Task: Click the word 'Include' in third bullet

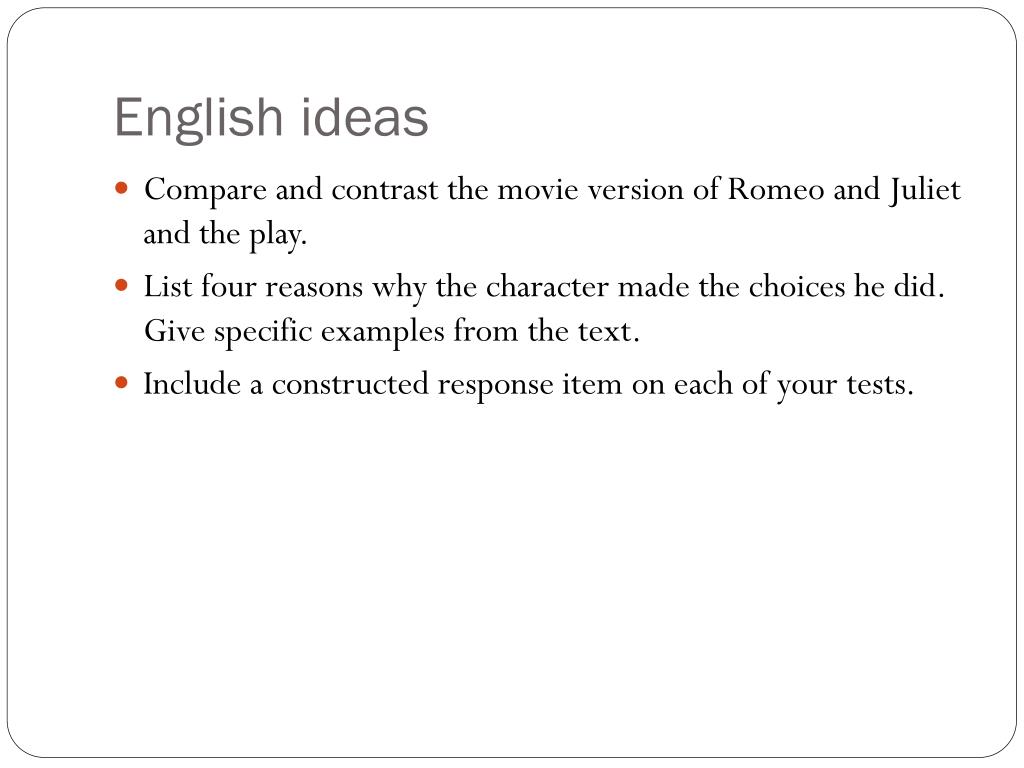Action: point(192,383)
